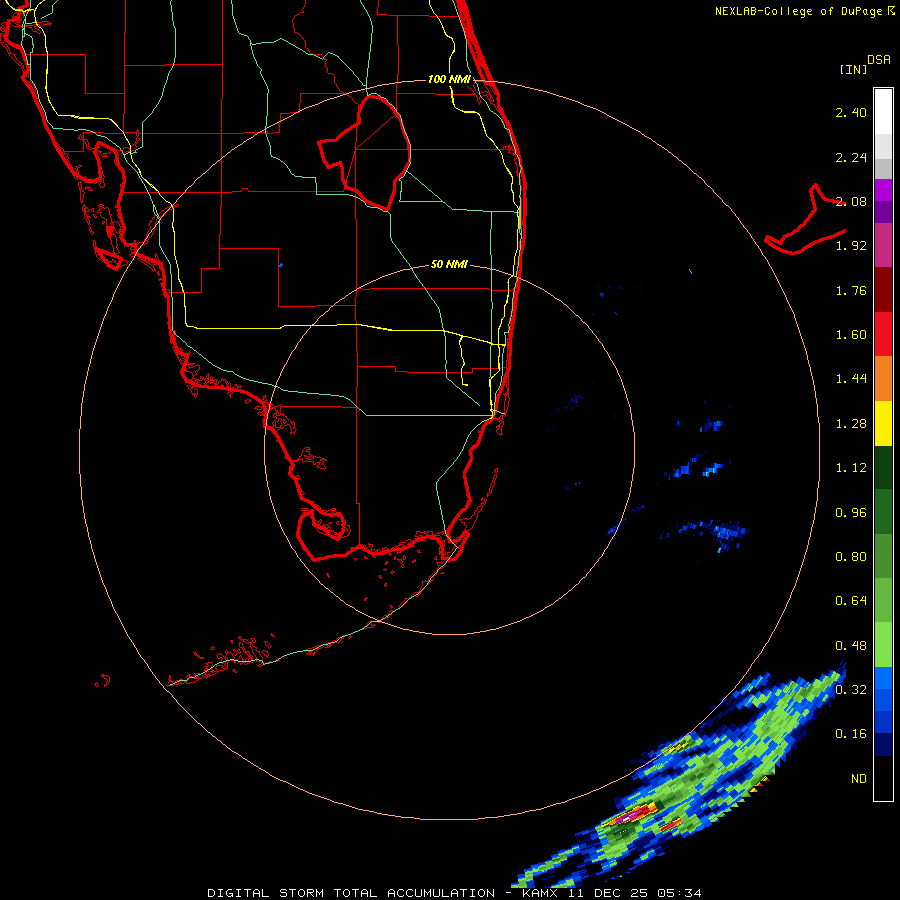Pick the dark purple legend swatch
This screenshot has width=900, height=900.
(x=883, y=212)
